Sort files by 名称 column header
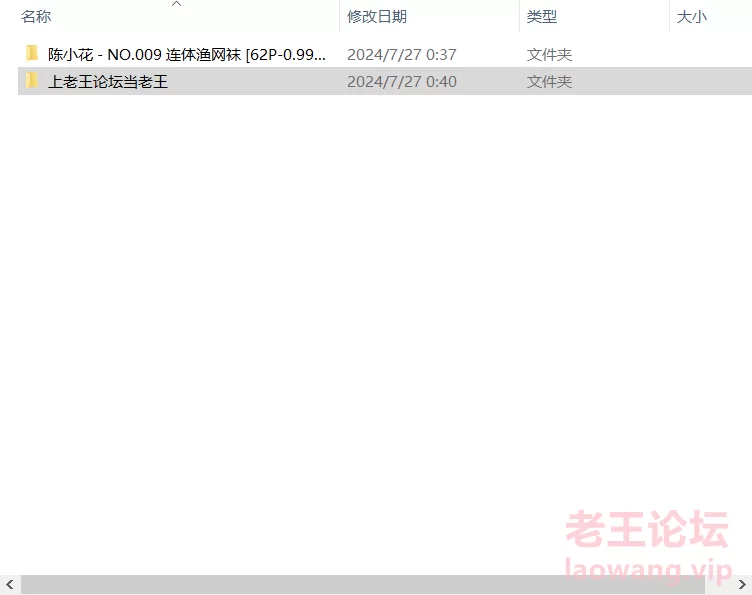This screenshot has width=752, height=595. click(36, 17)
